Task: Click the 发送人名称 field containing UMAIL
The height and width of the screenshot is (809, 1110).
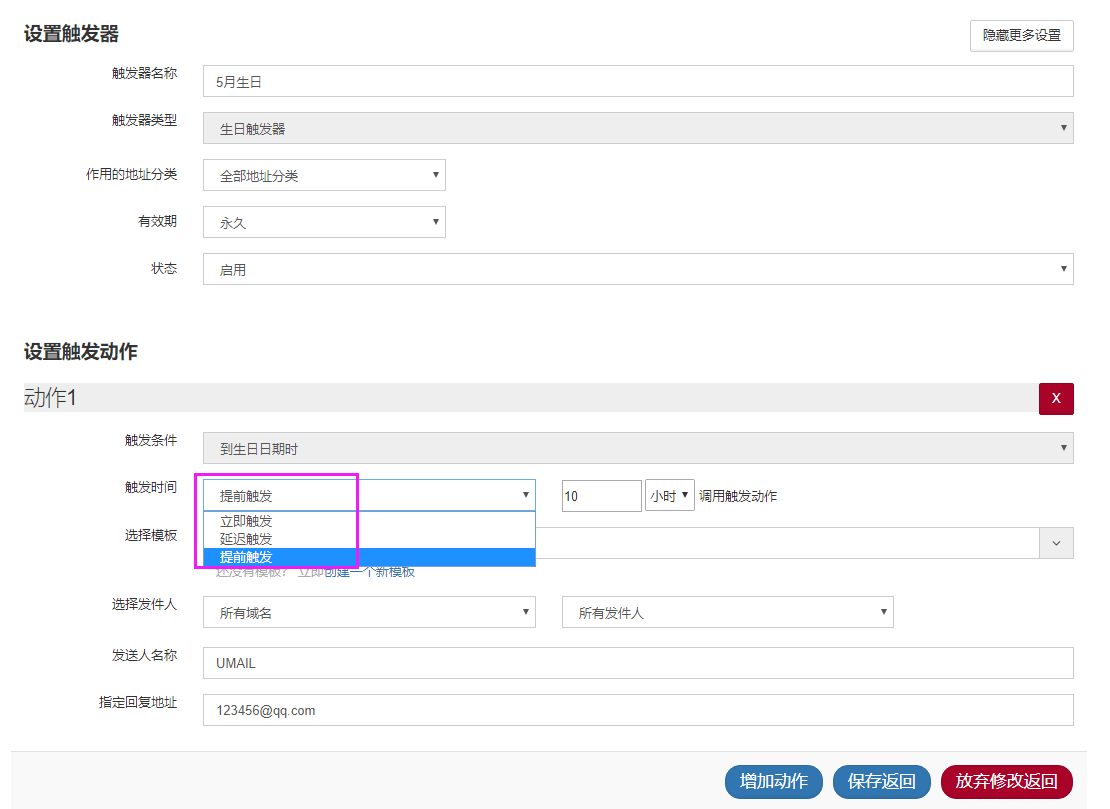Action: (637, 662)
